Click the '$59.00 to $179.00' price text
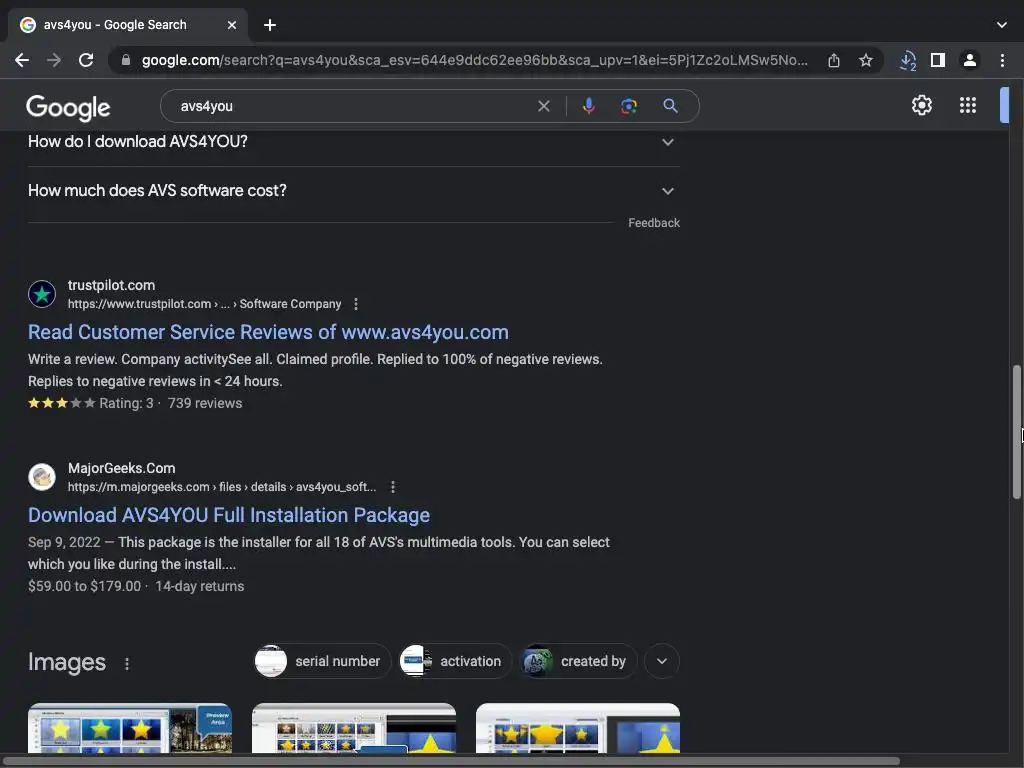This screenshot has height=768, width=1024. pos(84,586)
